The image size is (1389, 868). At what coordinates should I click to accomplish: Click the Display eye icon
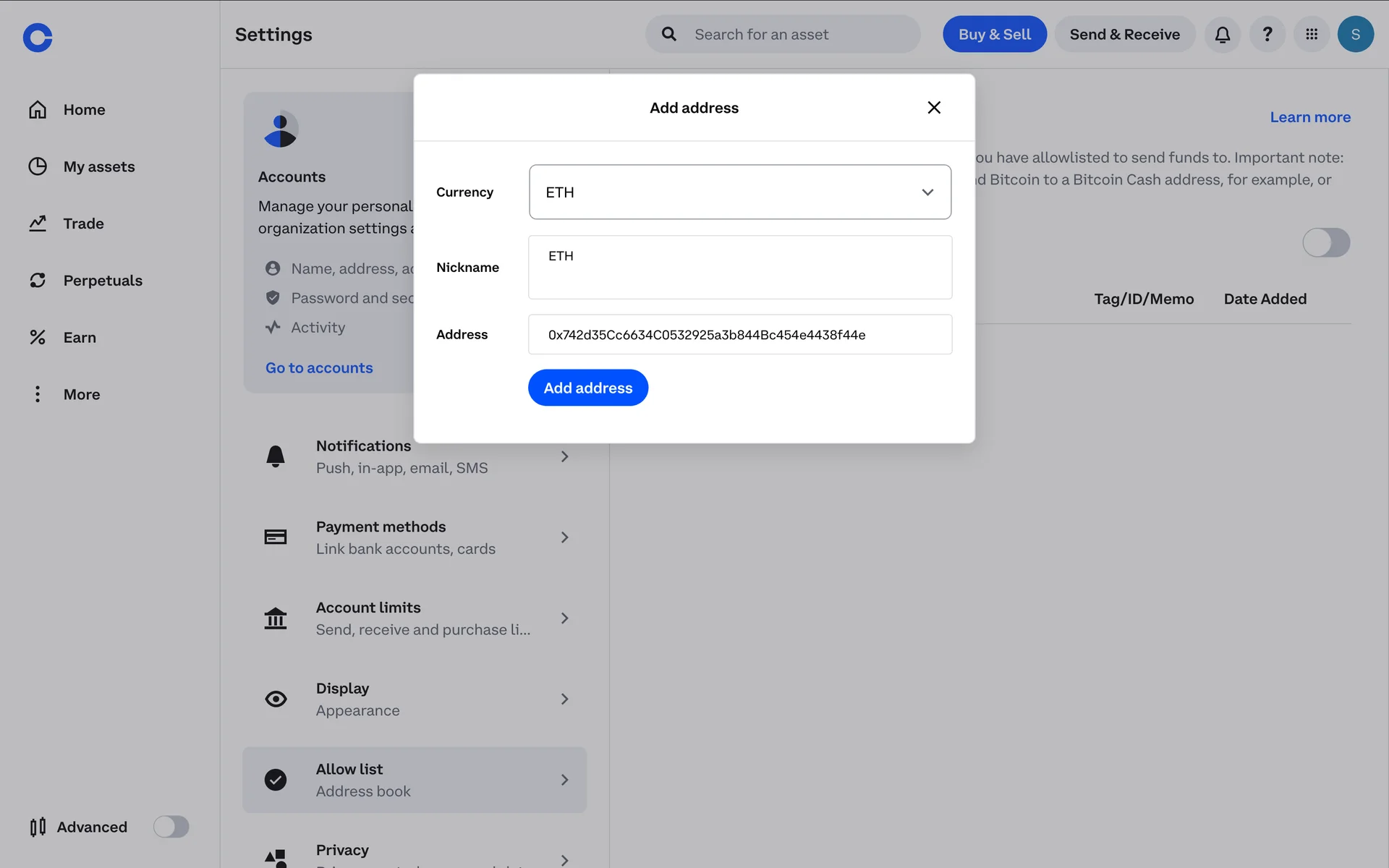[276, 699]
